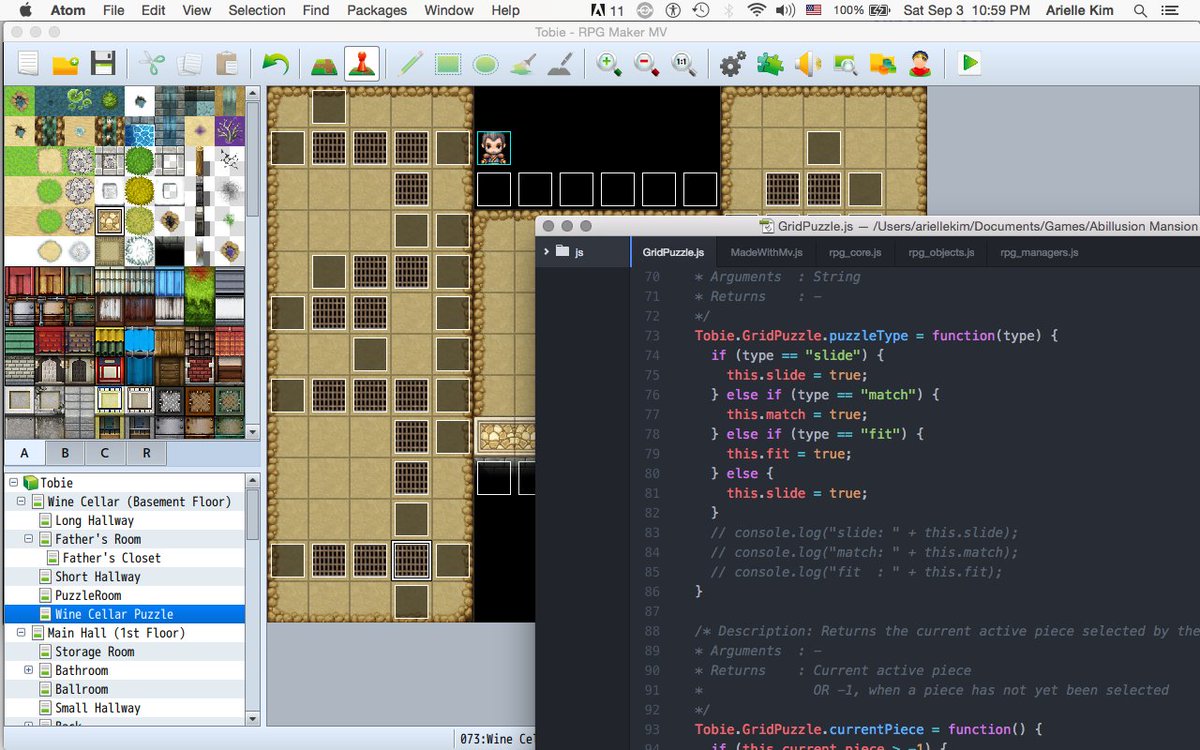Switch to the rpg_core.js tab
Image resolution: width=1200 pixels, height=750 pixels.
point(855,253)
